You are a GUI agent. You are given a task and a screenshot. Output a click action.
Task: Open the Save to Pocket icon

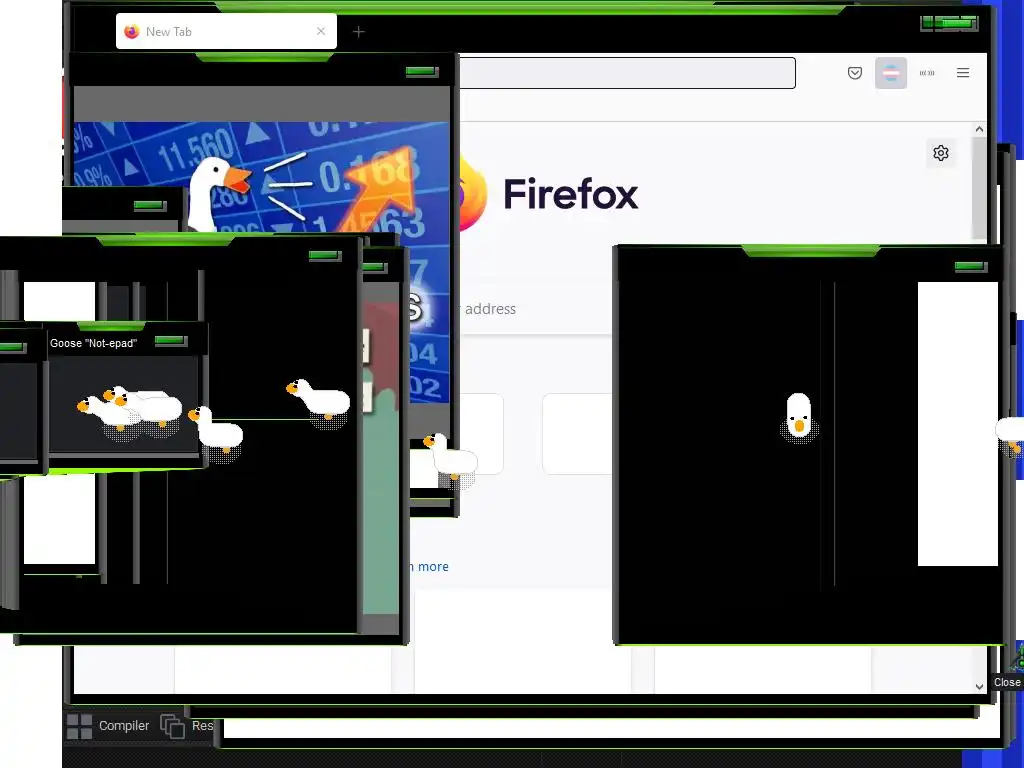point(855,73)
